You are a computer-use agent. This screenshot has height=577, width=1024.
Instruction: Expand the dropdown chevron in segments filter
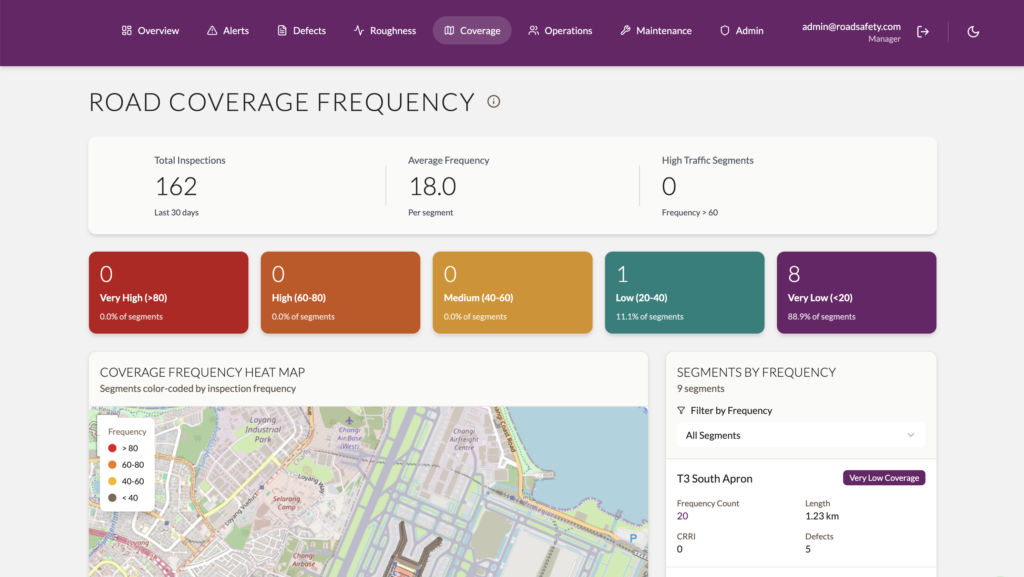click(911, 435)
